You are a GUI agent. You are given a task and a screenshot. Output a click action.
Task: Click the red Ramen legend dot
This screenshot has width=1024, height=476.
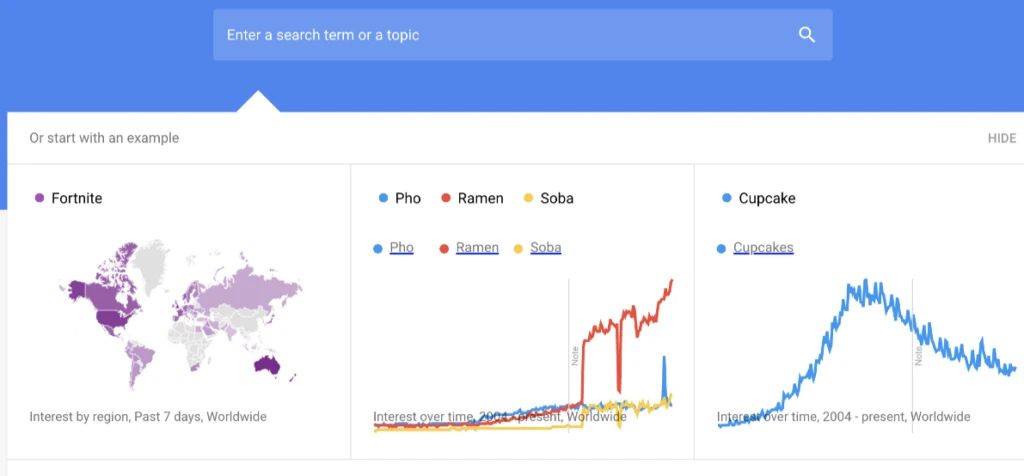click(x=444, y=248)
